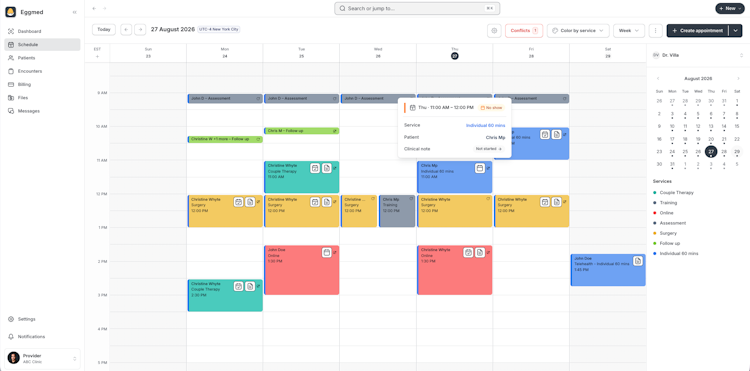Open Notifications bell in sidebar
The width and height of the screenshot is (750, 371).
(x=31, y=337)
